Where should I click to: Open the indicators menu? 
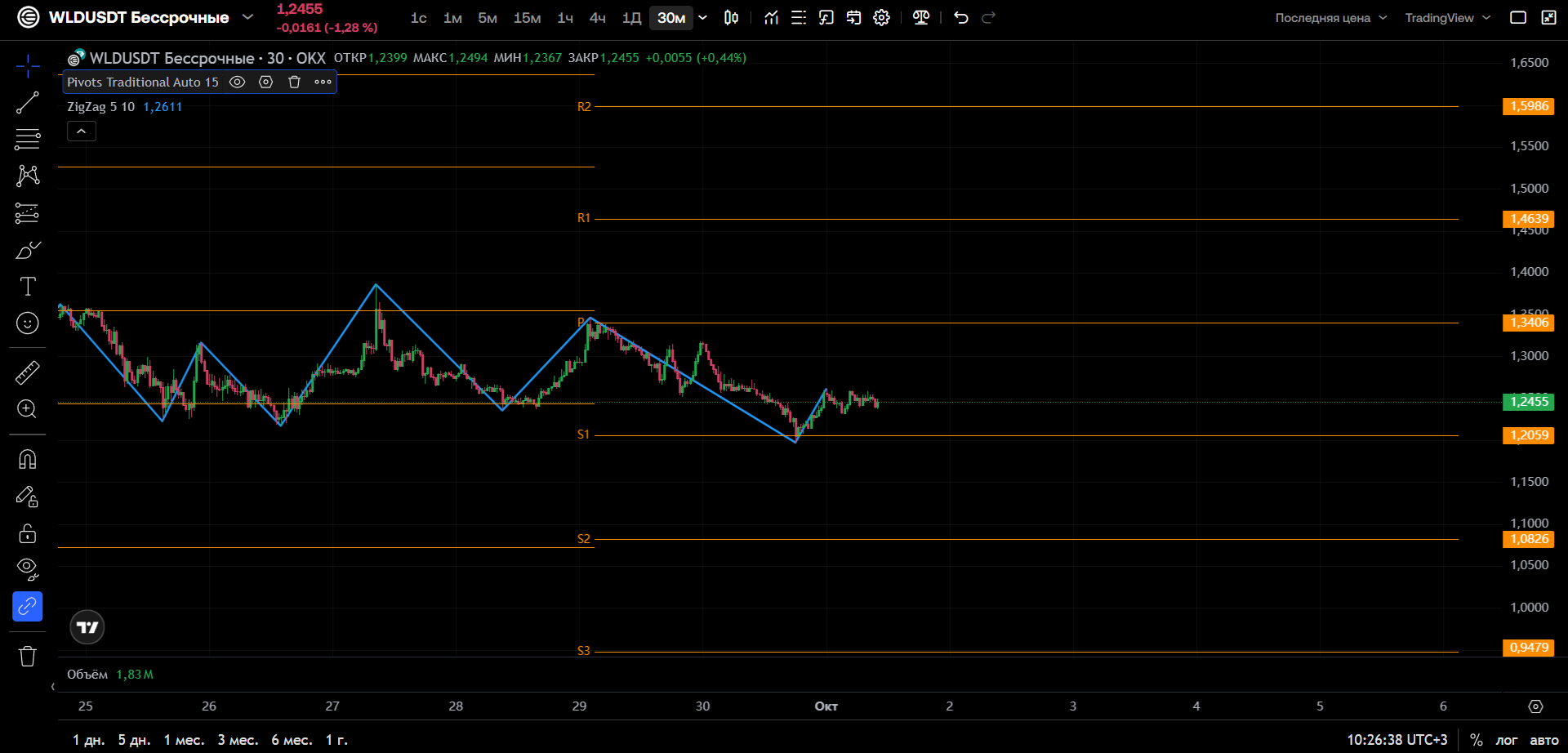(771, 18)
